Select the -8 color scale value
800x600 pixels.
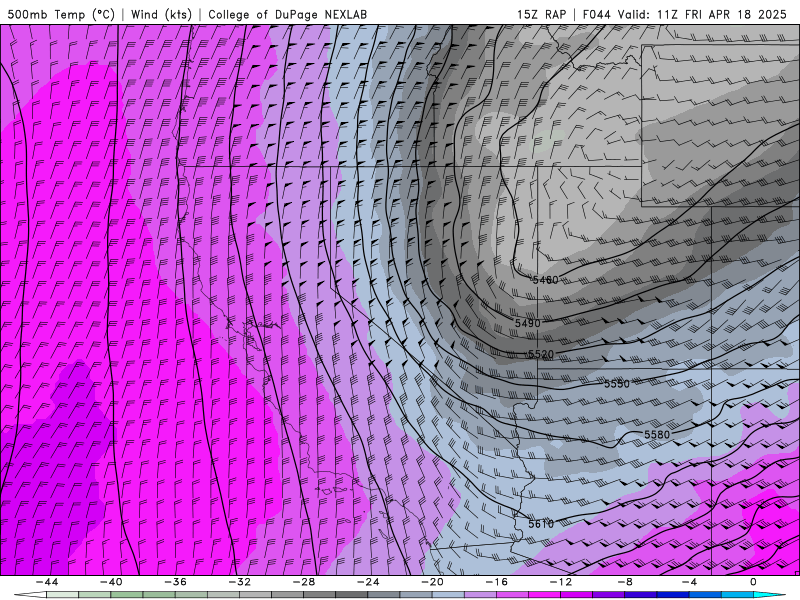click(624, 582)
